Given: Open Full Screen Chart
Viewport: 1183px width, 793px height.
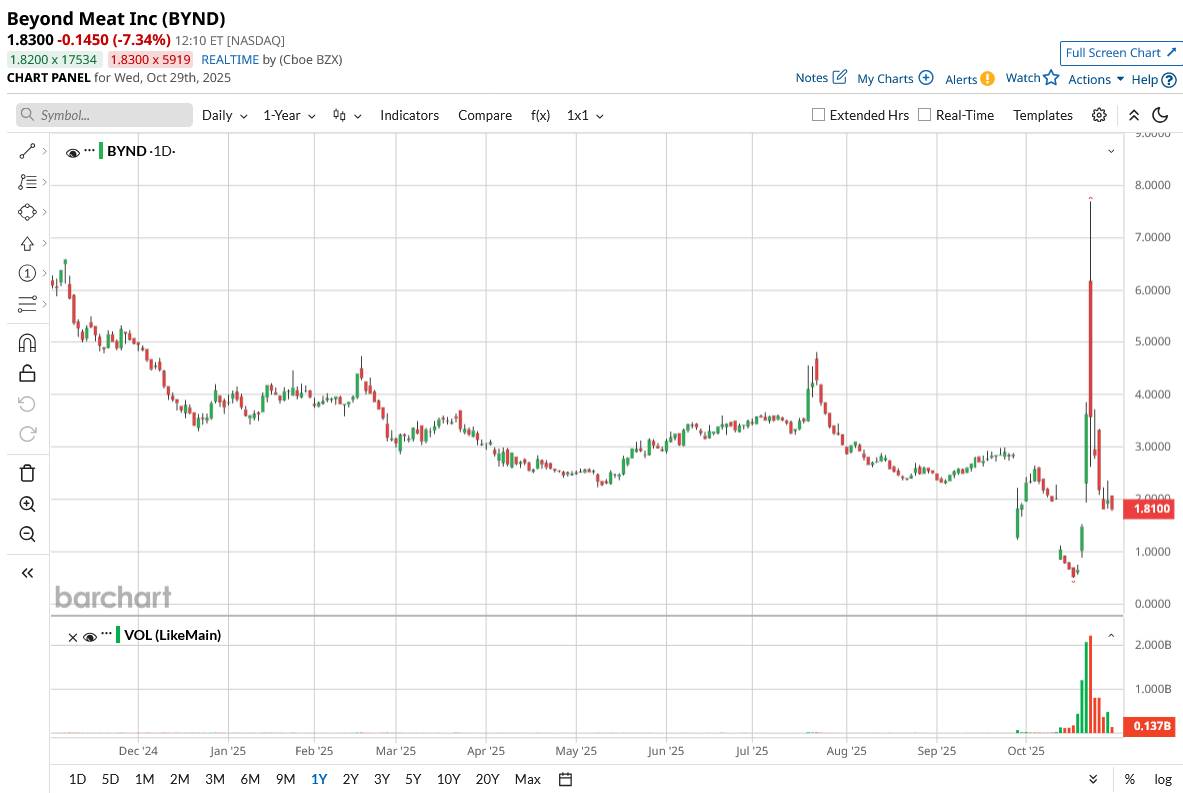Looking at the screenshot, I should click(1120, 53).
